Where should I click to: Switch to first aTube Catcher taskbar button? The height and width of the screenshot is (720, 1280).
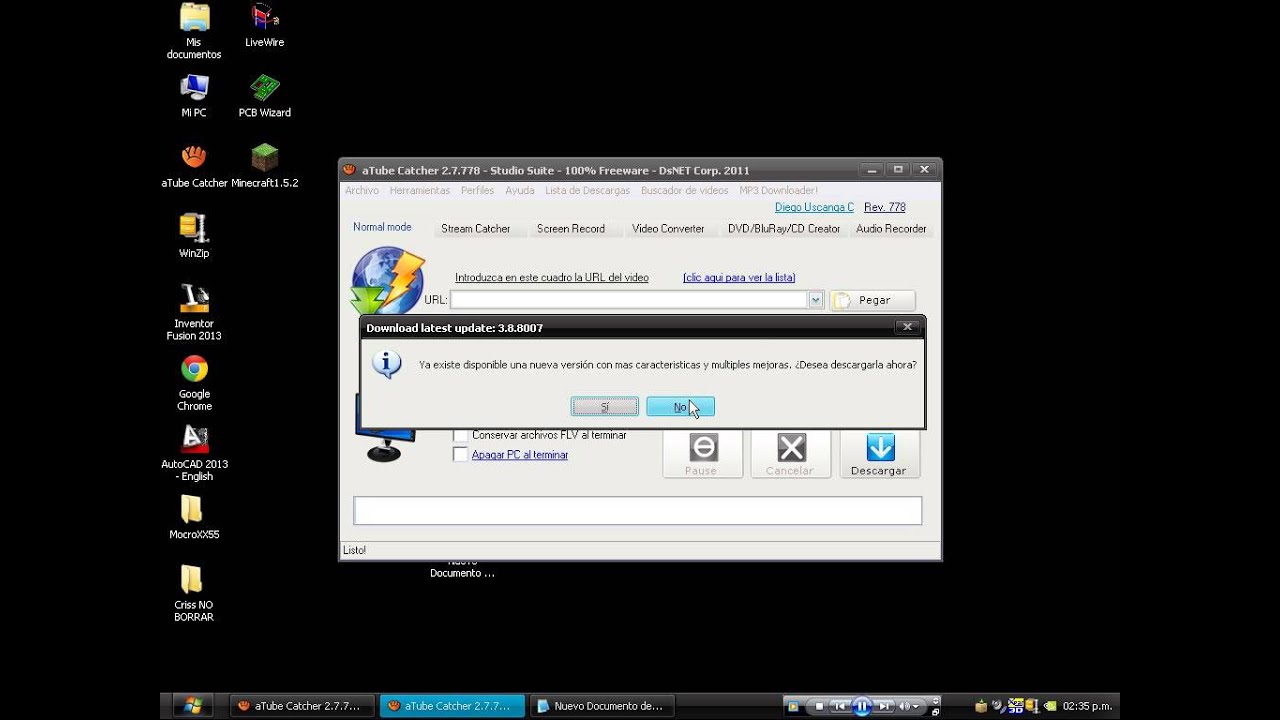point(302,706)
